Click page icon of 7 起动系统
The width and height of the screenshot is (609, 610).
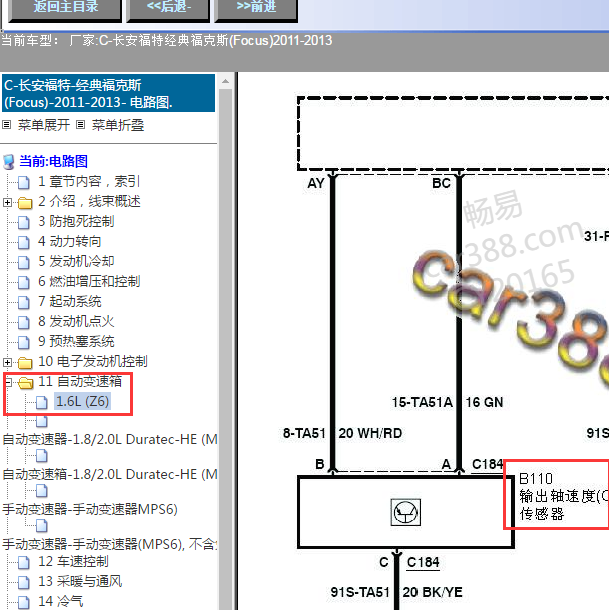pos(24,302)
